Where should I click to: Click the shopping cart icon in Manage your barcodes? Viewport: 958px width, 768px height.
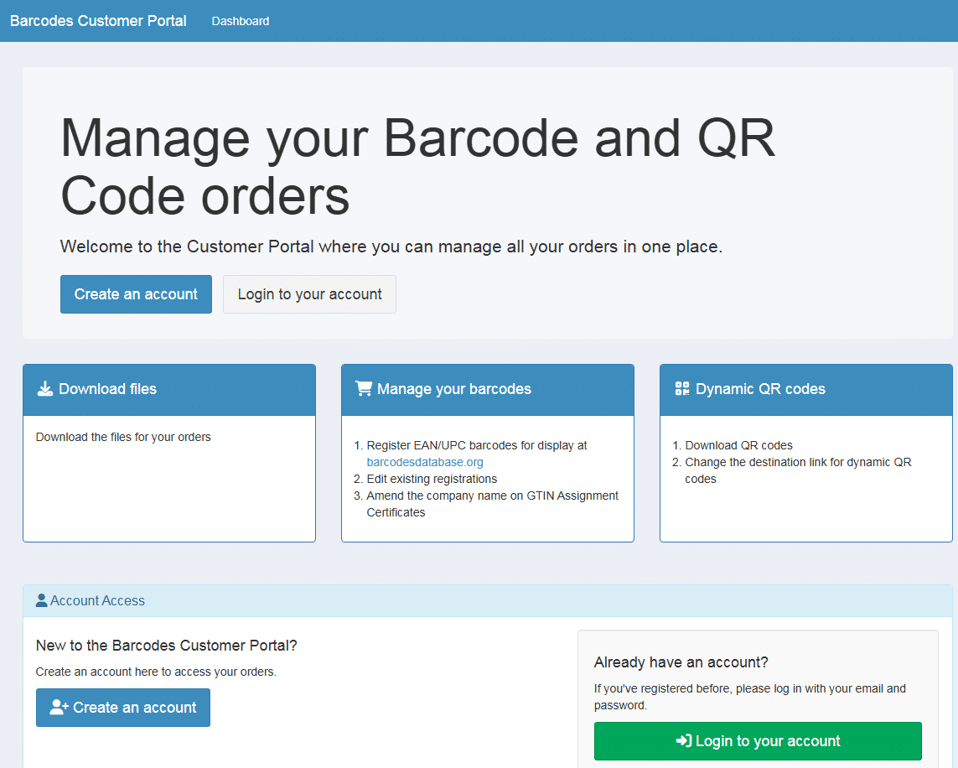point(364,389)
